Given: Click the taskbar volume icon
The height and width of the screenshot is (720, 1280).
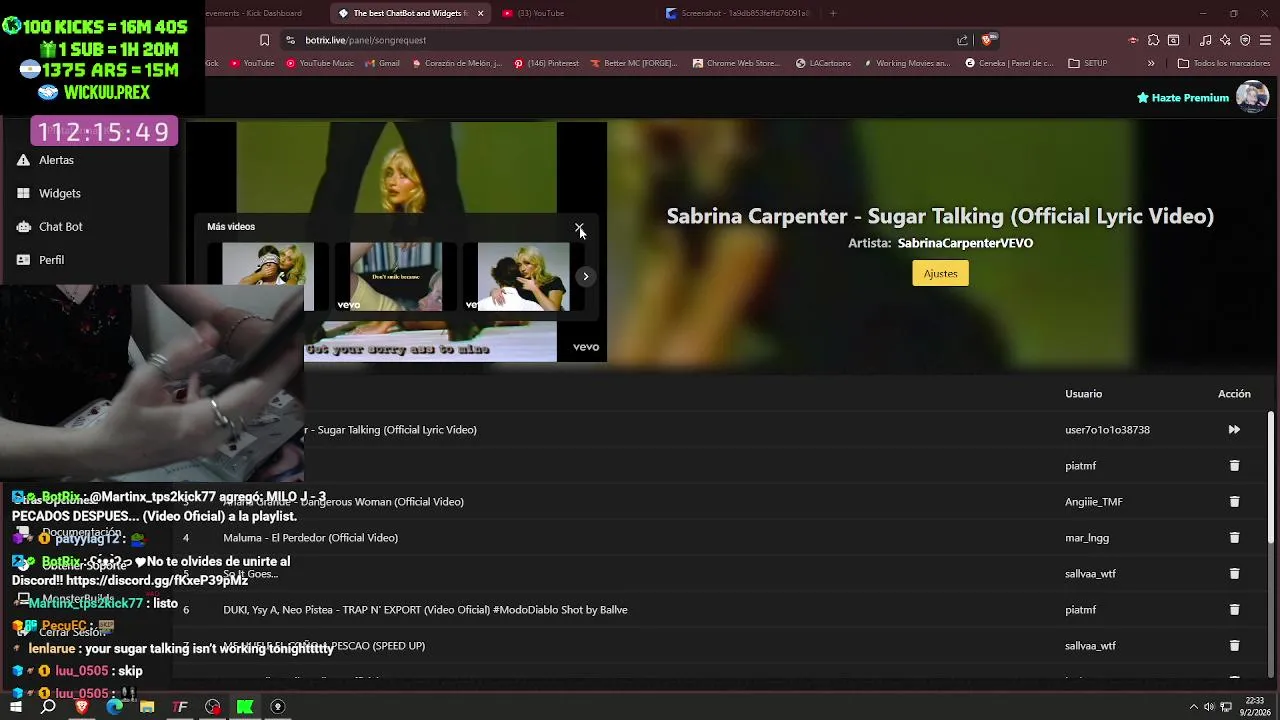Looking at the screenshot, I should 1209,707.
